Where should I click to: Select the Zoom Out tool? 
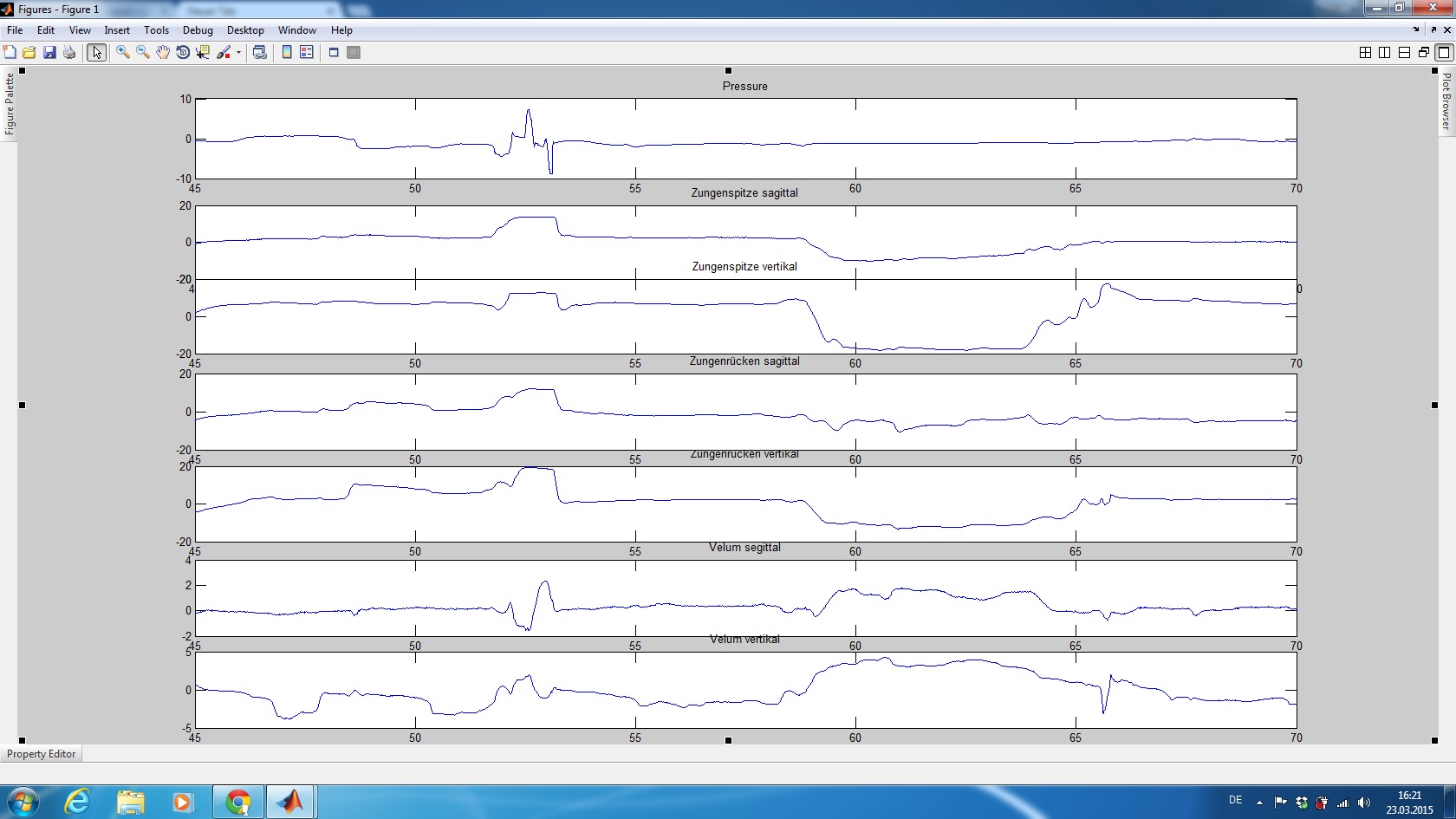point(143,53)
